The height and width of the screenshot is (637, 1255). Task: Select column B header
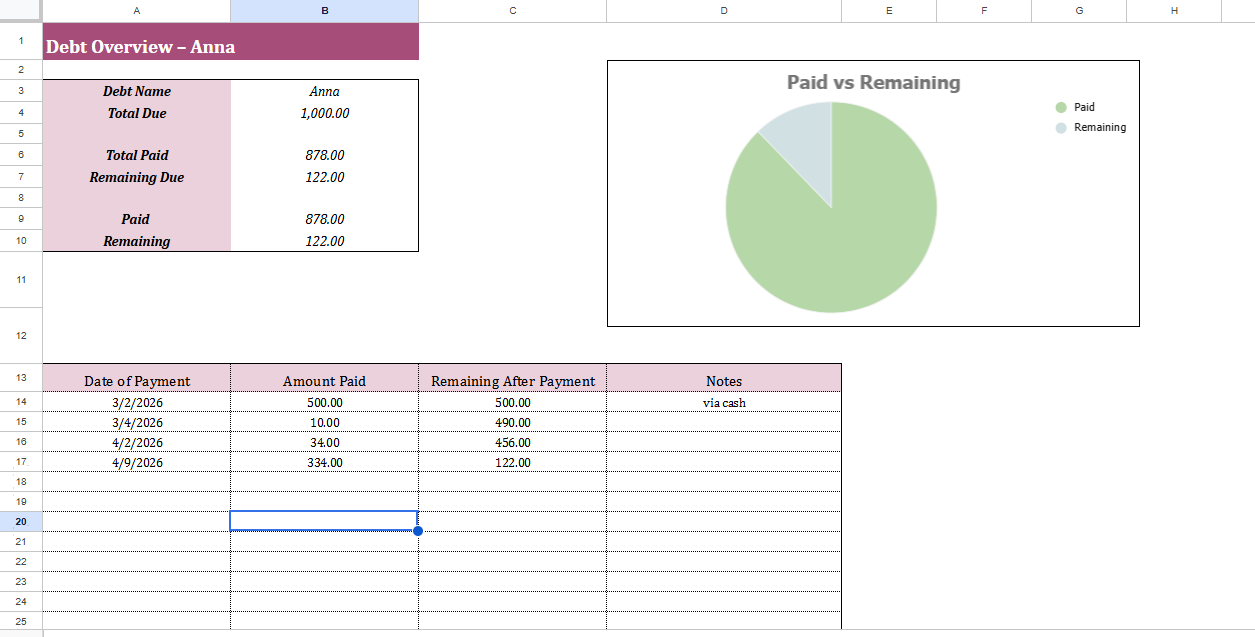(x=324, y=10)
